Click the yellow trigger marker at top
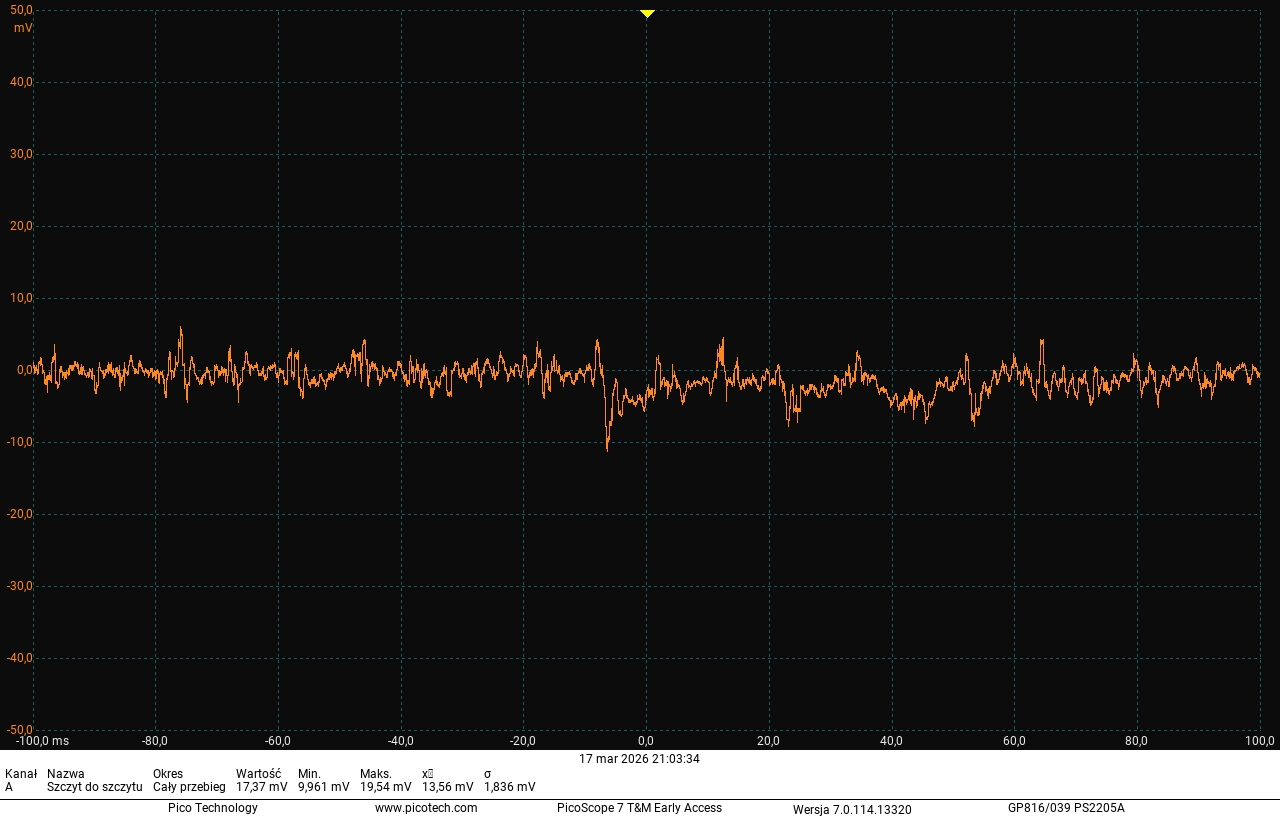The image size is (1280, 816). (647, 13)
